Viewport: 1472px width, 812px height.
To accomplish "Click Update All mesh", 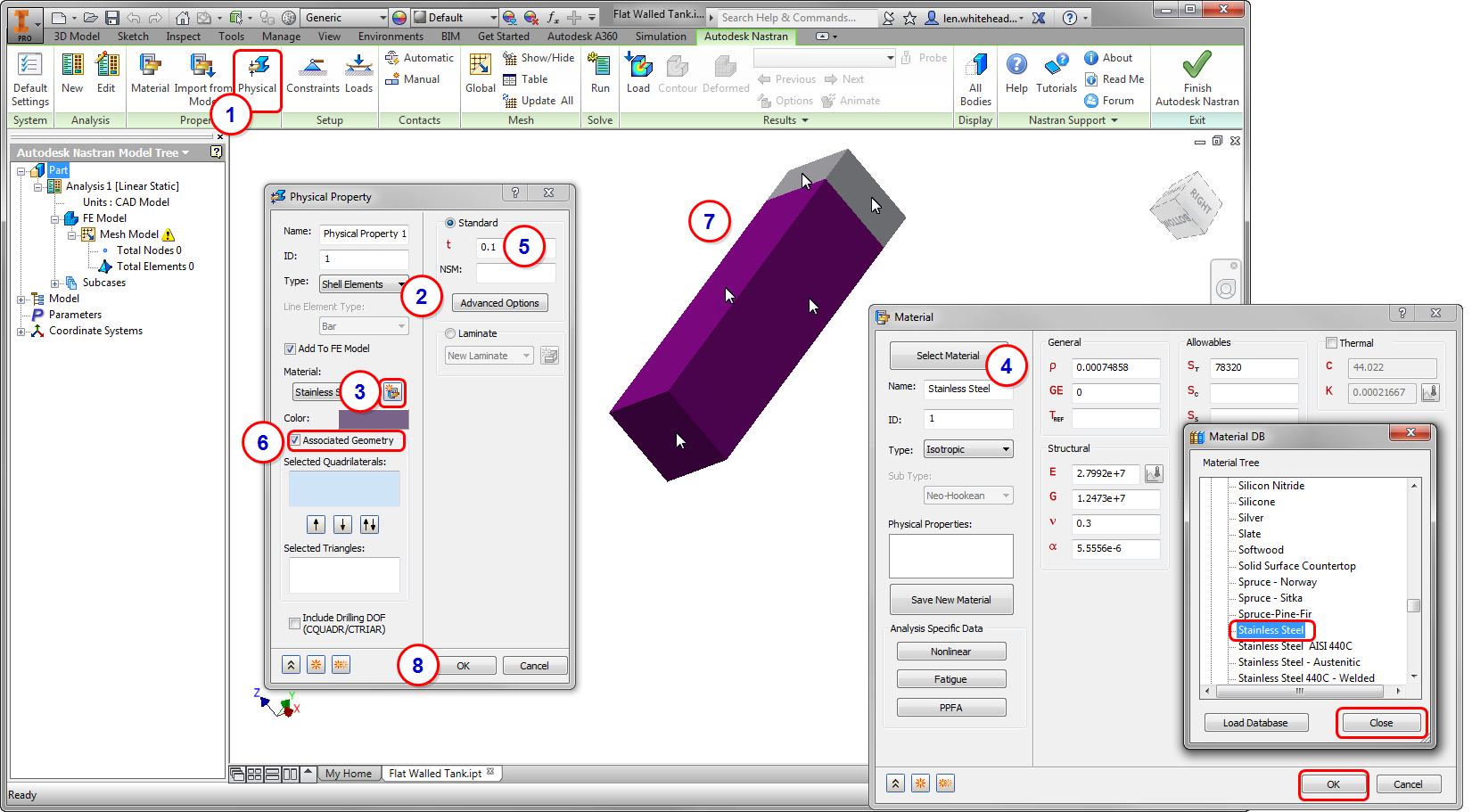I will pyautogui.click(x=538, y=101).
